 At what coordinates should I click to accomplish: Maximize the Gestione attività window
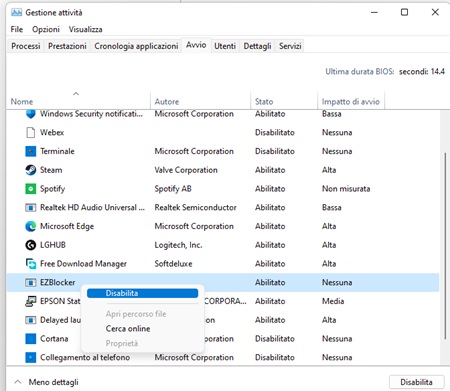(x=404, y=12)
